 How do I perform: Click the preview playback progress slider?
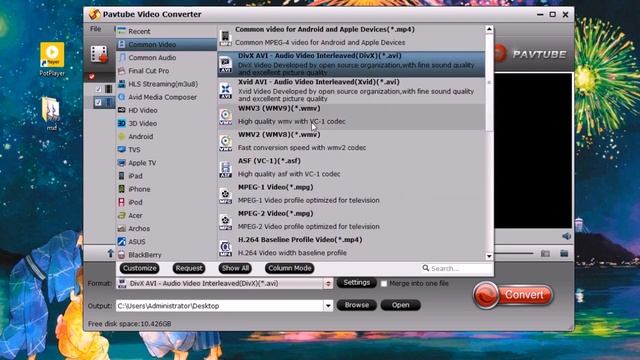click(514, 253)
